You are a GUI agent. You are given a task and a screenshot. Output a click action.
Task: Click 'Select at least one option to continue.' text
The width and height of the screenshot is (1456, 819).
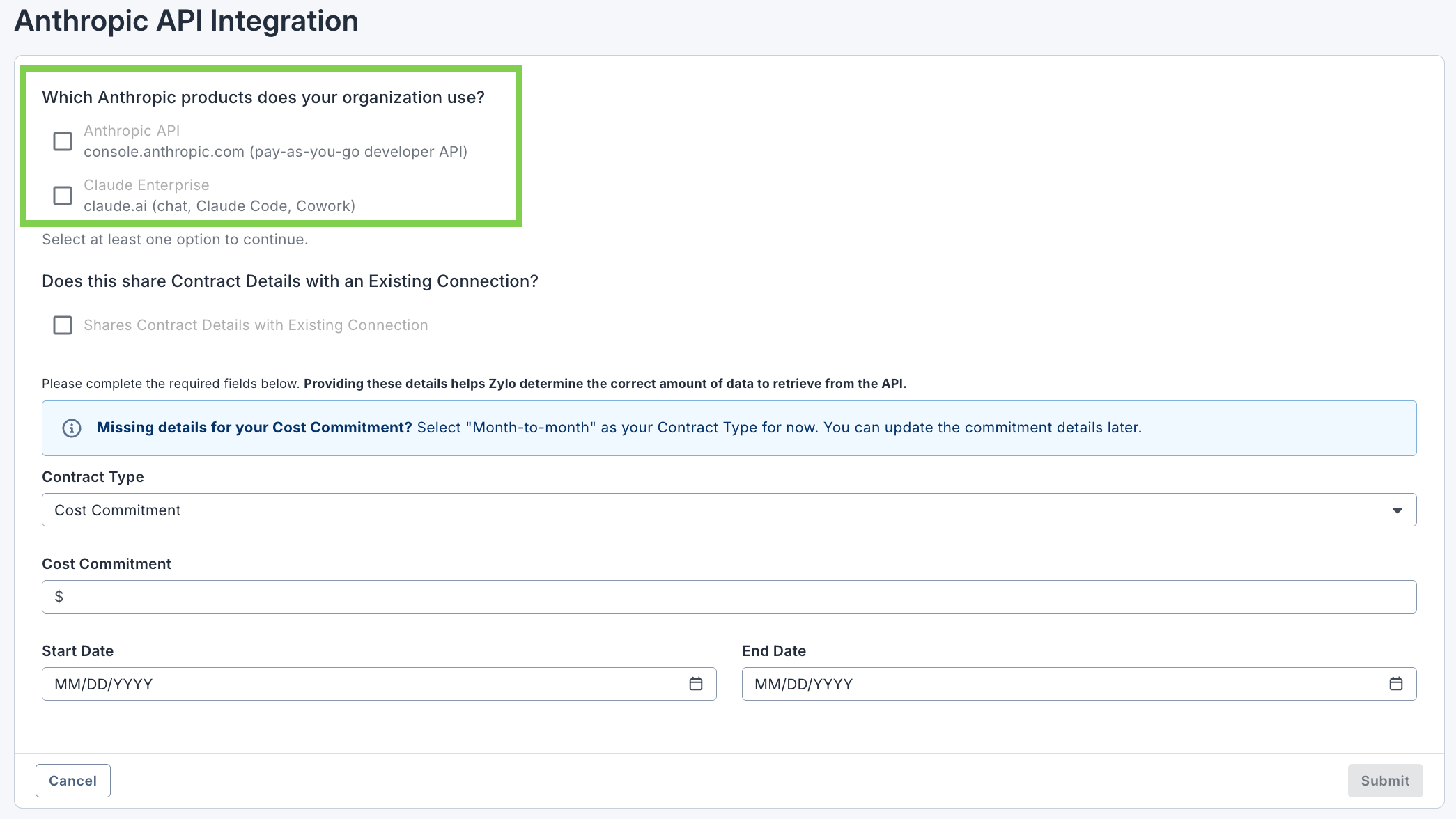175,240
